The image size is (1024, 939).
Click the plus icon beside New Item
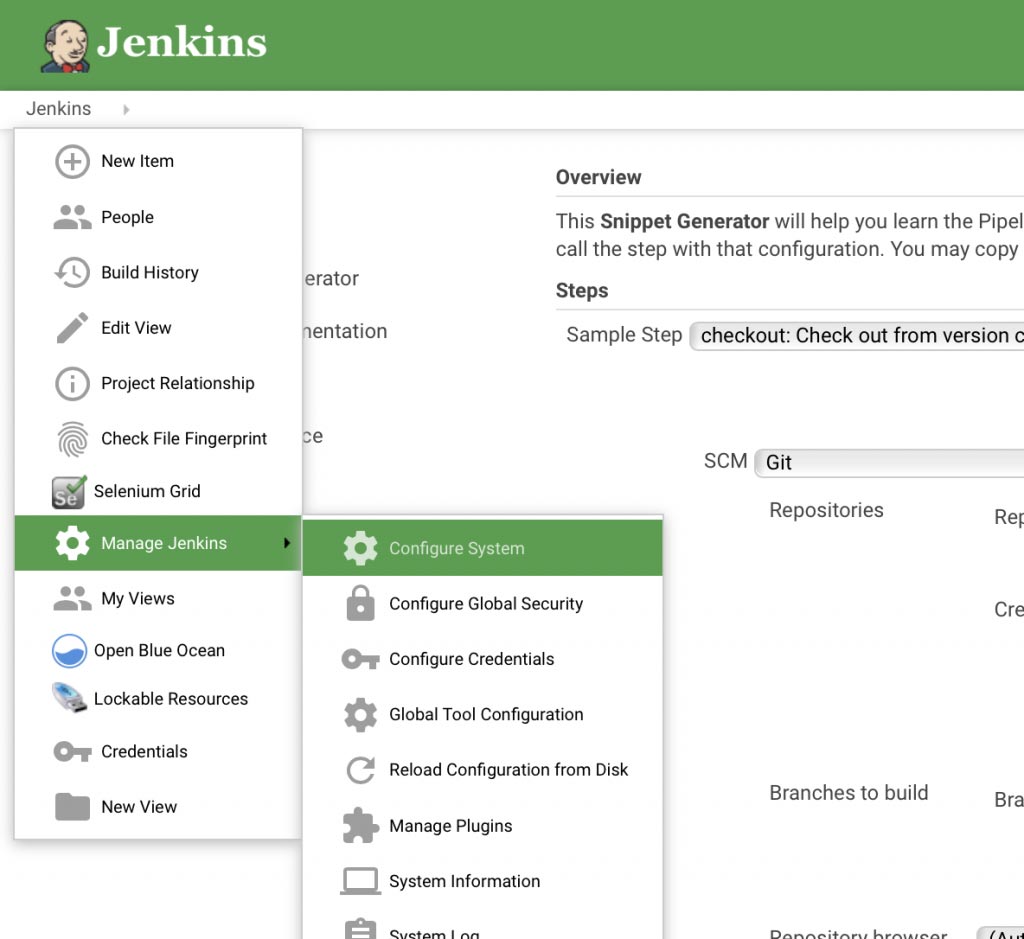72,161
